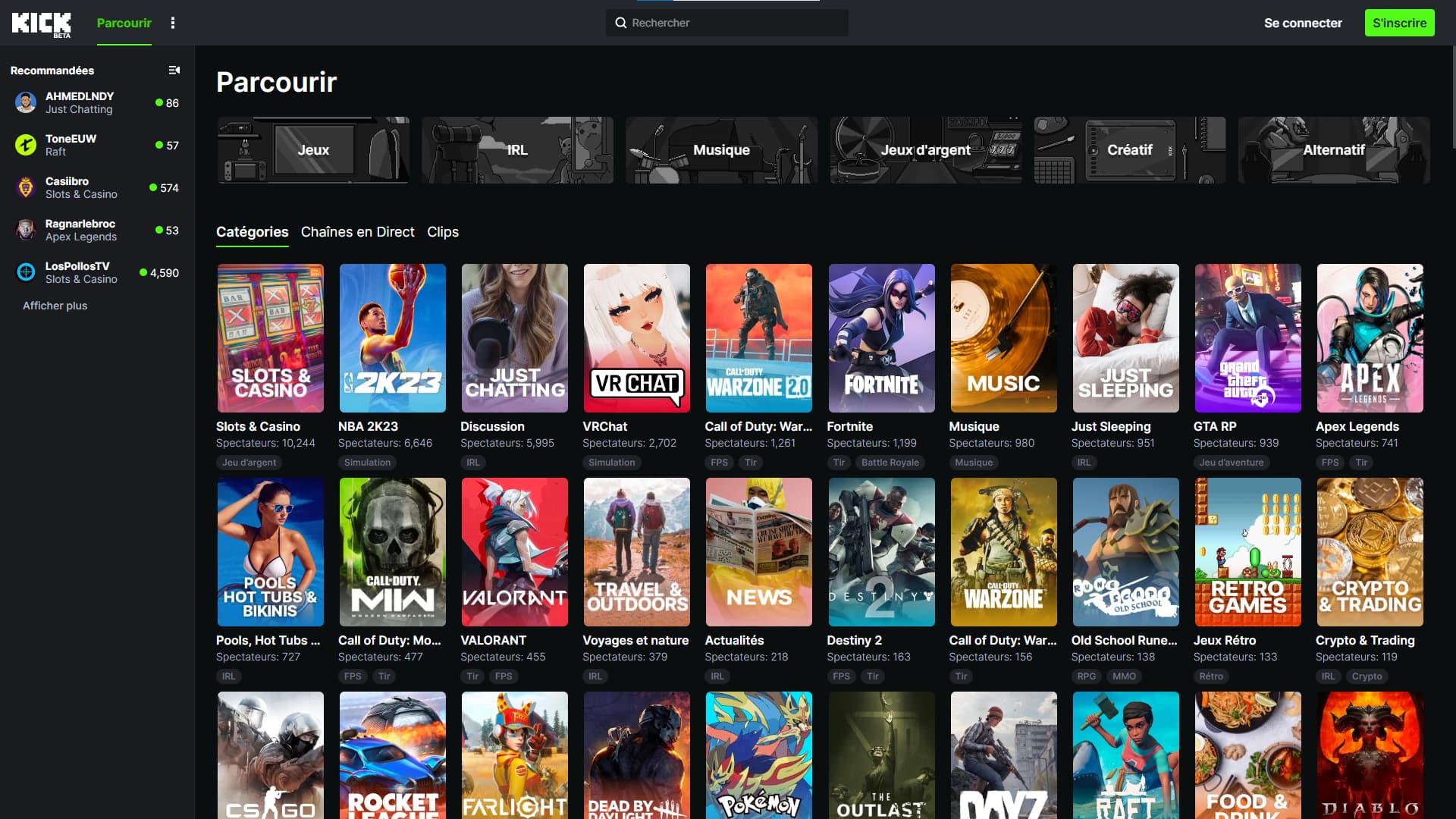Click the Battle Royale tag under Fortnite
The width and height of the screenshot is (1456, 819).
[x=890, y=463]
